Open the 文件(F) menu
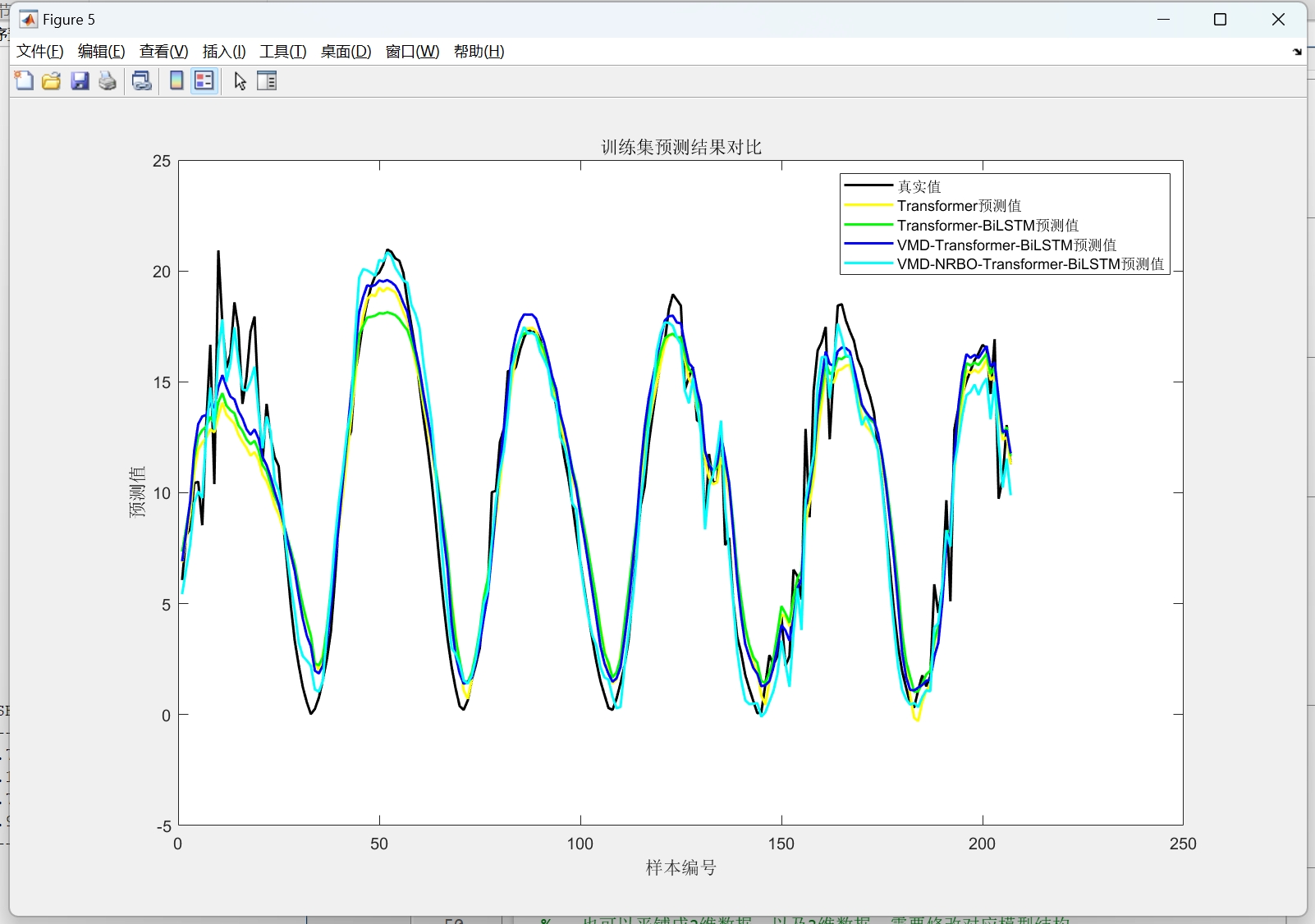1315x924 pixels. (x=39, y=51)
